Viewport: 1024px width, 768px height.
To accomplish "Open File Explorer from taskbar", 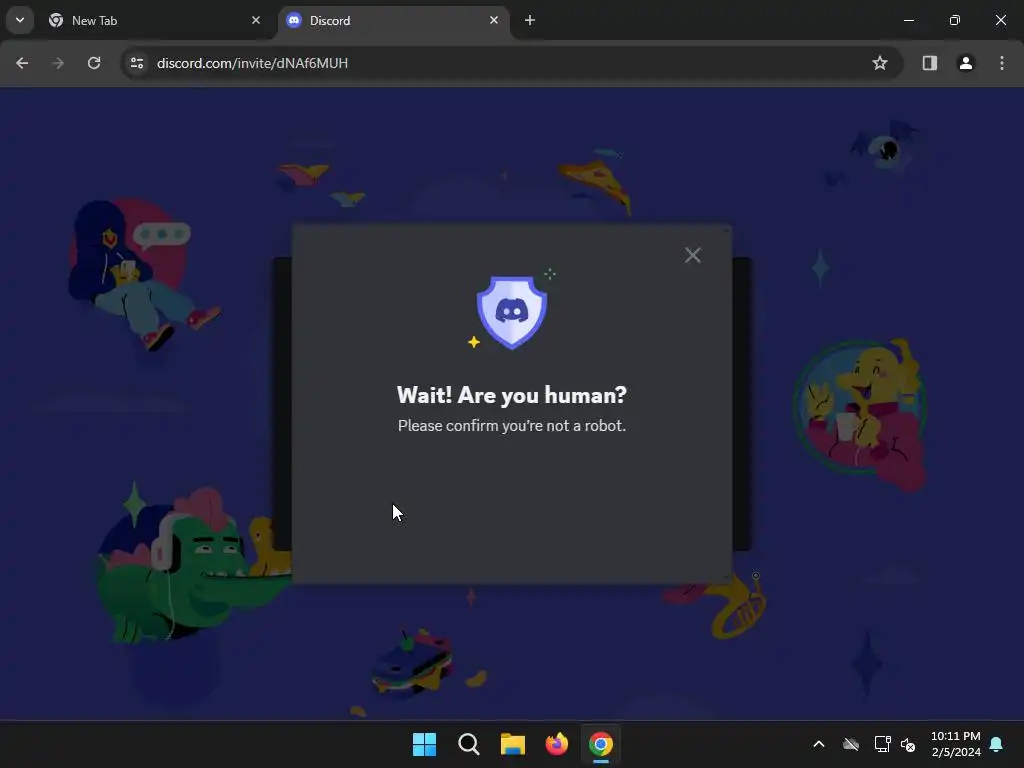I will pos(513,744).
